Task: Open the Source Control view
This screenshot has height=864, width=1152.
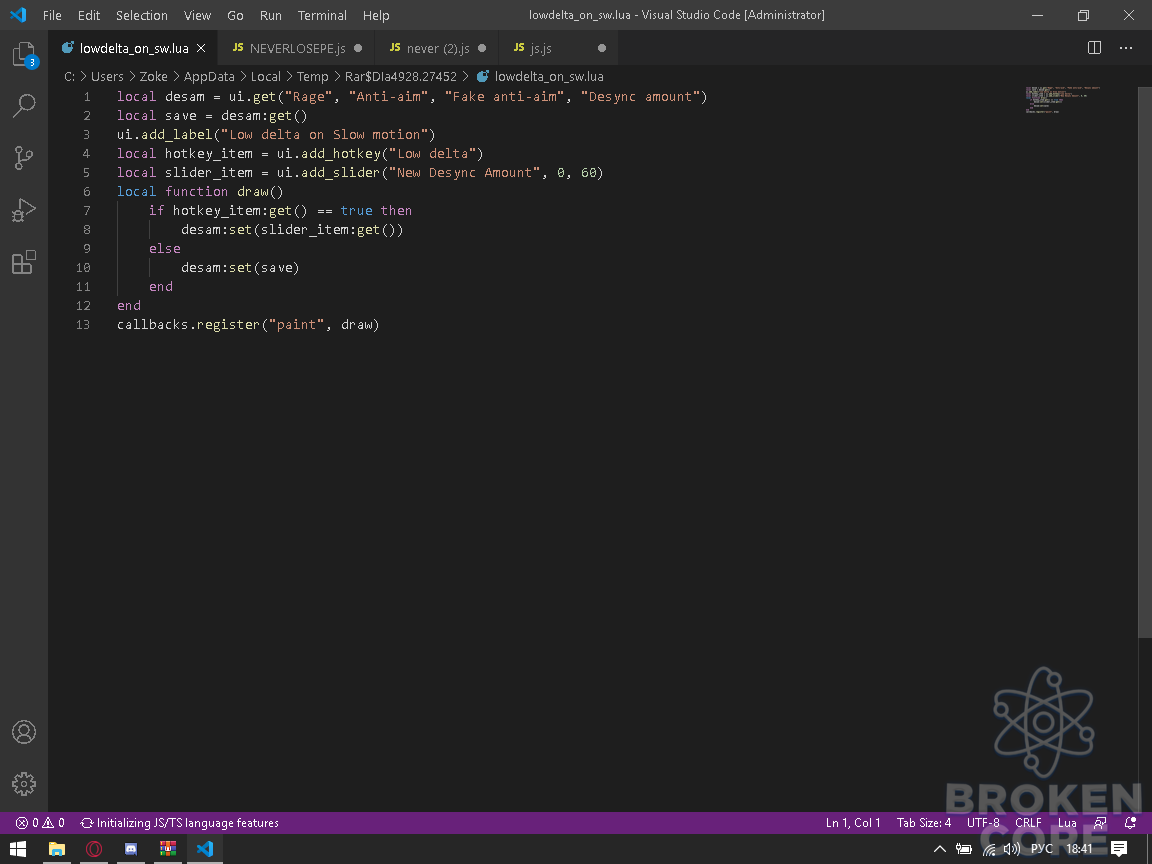Action: 24,157
